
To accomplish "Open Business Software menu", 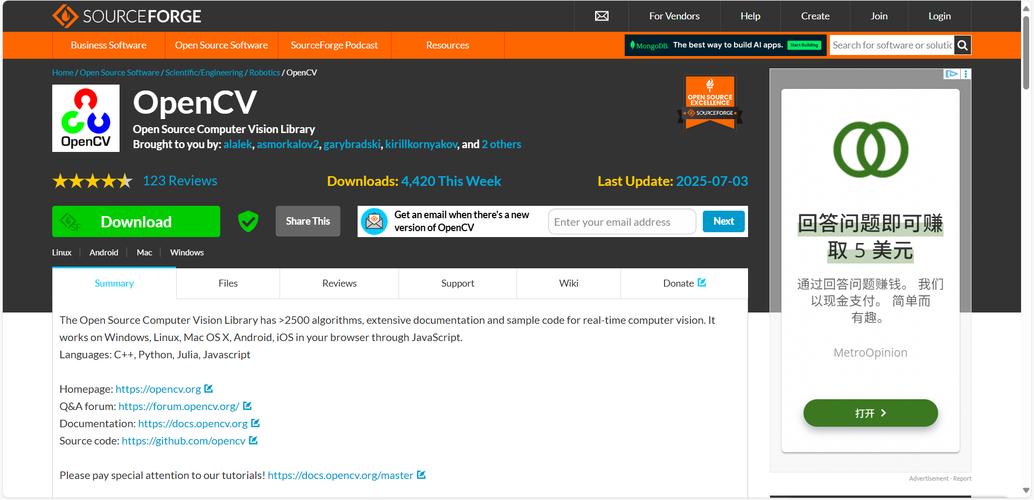I will tap(109, 46).
